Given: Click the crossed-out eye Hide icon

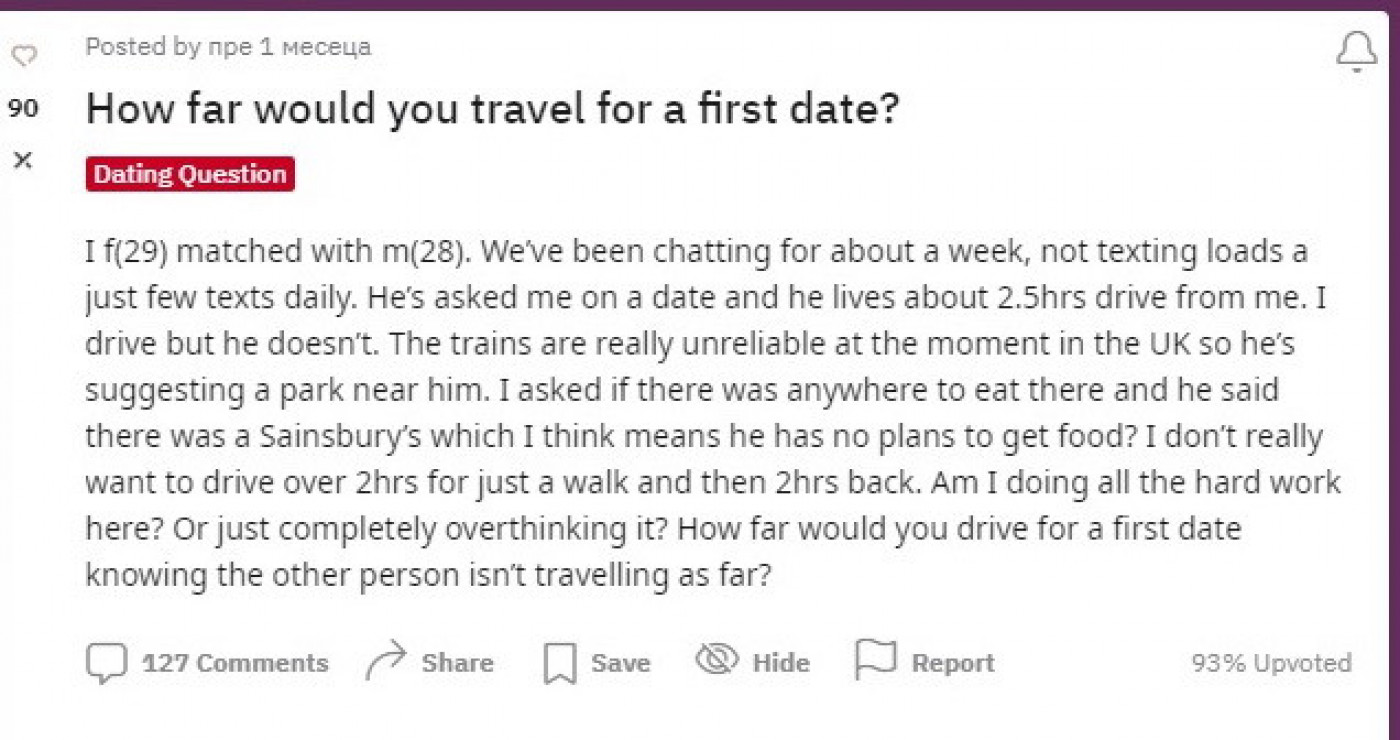Looking at the screenshot, I should (716, 660).
